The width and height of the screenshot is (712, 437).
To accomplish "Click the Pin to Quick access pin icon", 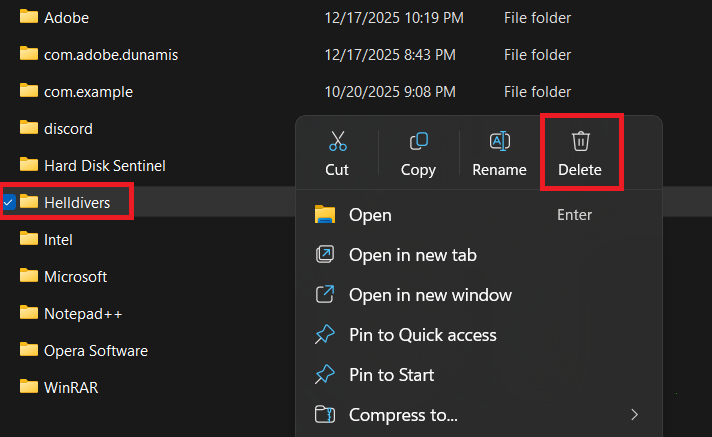I will pyautogui.click(x=324, y=335).
